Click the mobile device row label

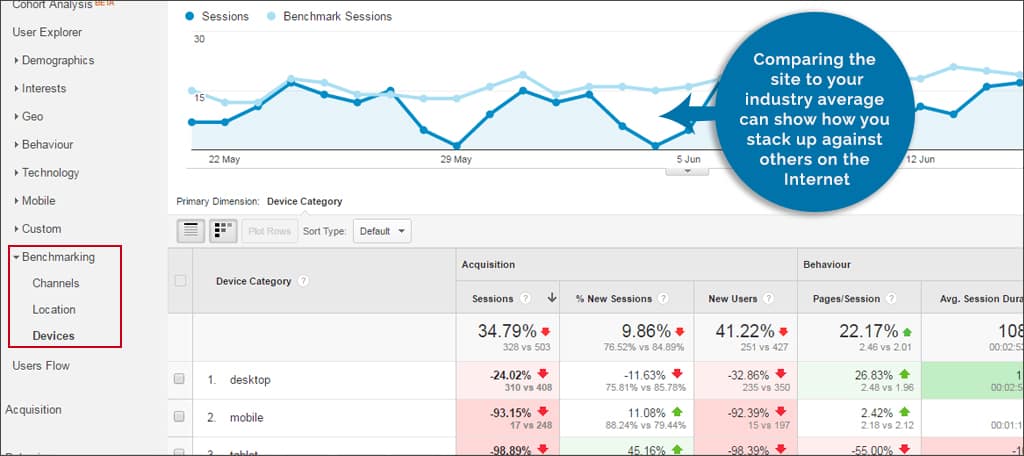point(247,417)
